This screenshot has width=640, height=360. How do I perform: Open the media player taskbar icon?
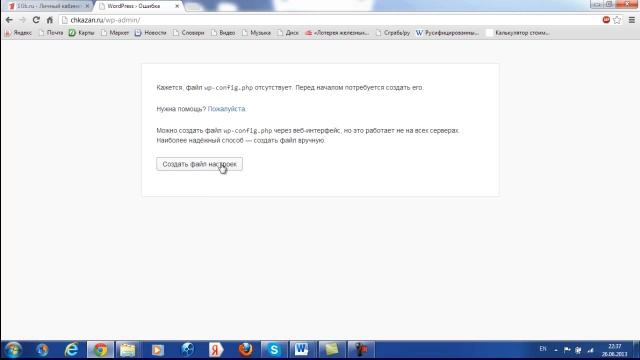158,350
